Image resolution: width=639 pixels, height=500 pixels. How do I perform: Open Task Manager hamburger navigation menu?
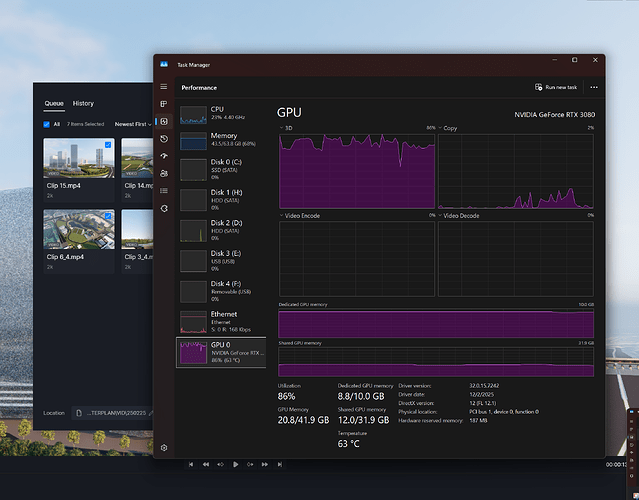pyautogui.click(x=164, y=87)
